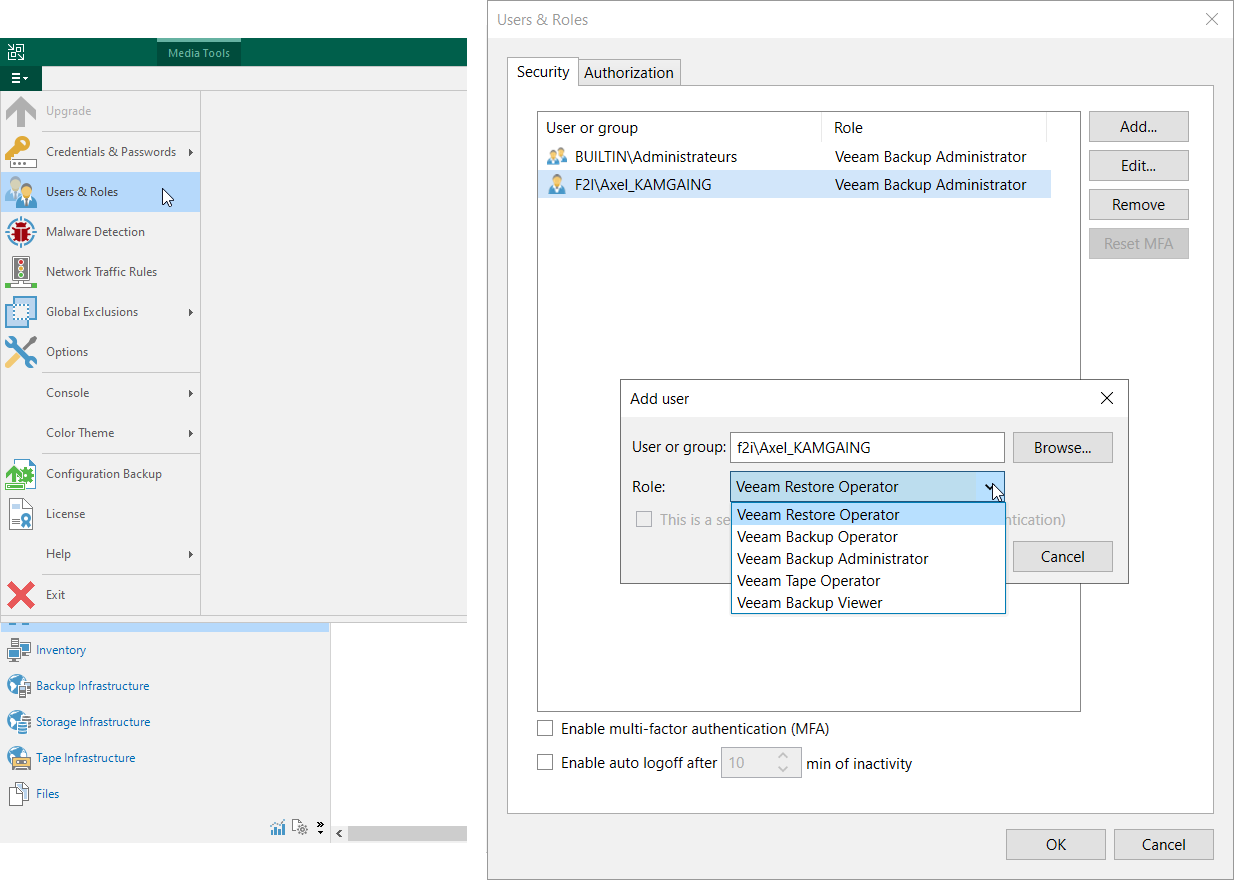Viewport: 1234px width, 880px height.
Task: Click OK in Users & Roles dialog
Action: click(1056, 845)
